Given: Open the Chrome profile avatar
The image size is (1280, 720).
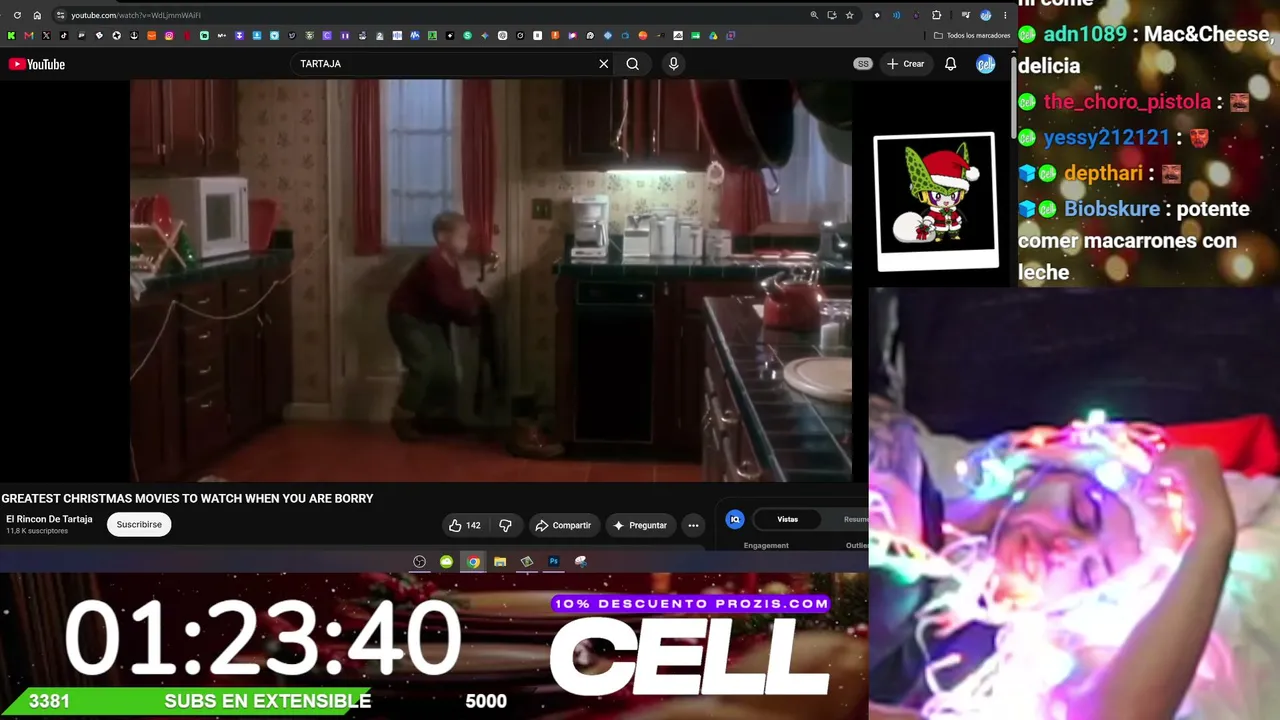Looking at the screenshot, I should coord(986,15).
